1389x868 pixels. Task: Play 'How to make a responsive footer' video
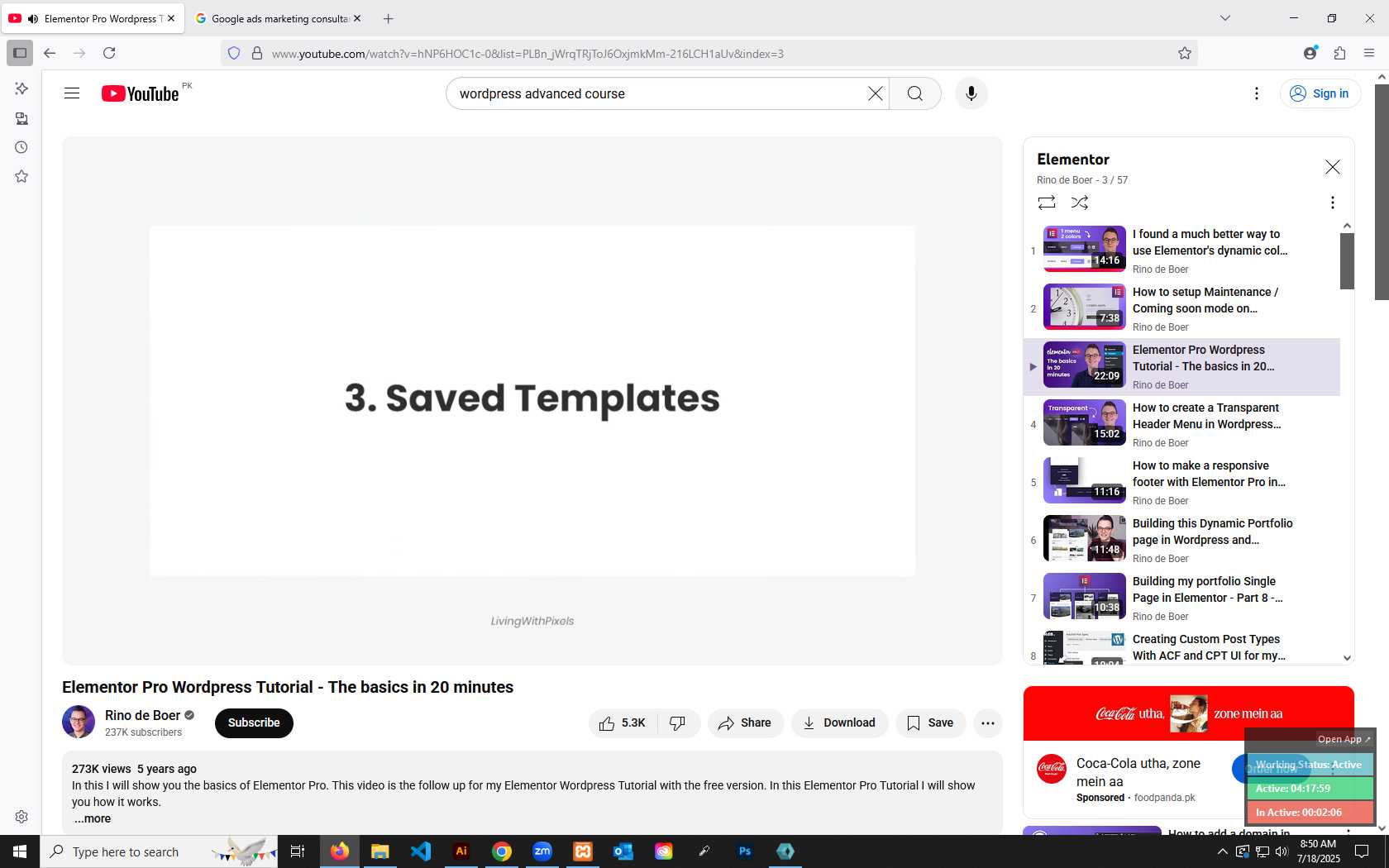tap(1182, 482)
